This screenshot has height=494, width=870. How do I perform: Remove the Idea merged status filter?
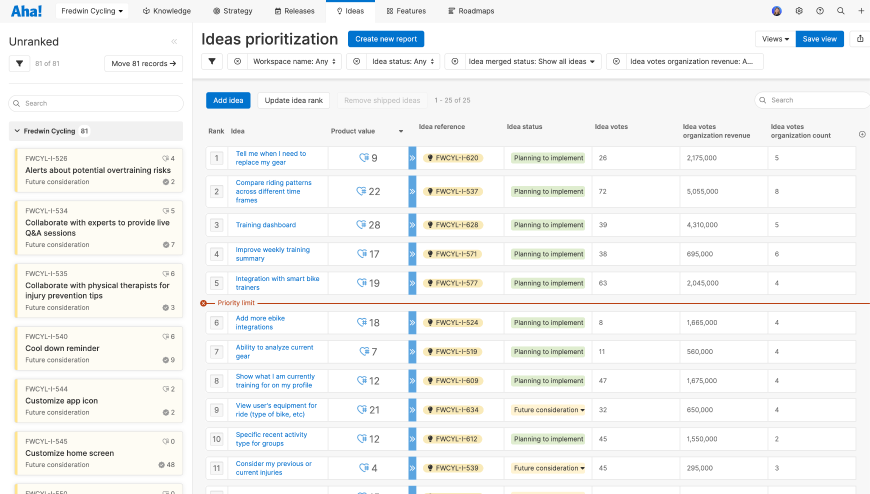pos(455,62)
